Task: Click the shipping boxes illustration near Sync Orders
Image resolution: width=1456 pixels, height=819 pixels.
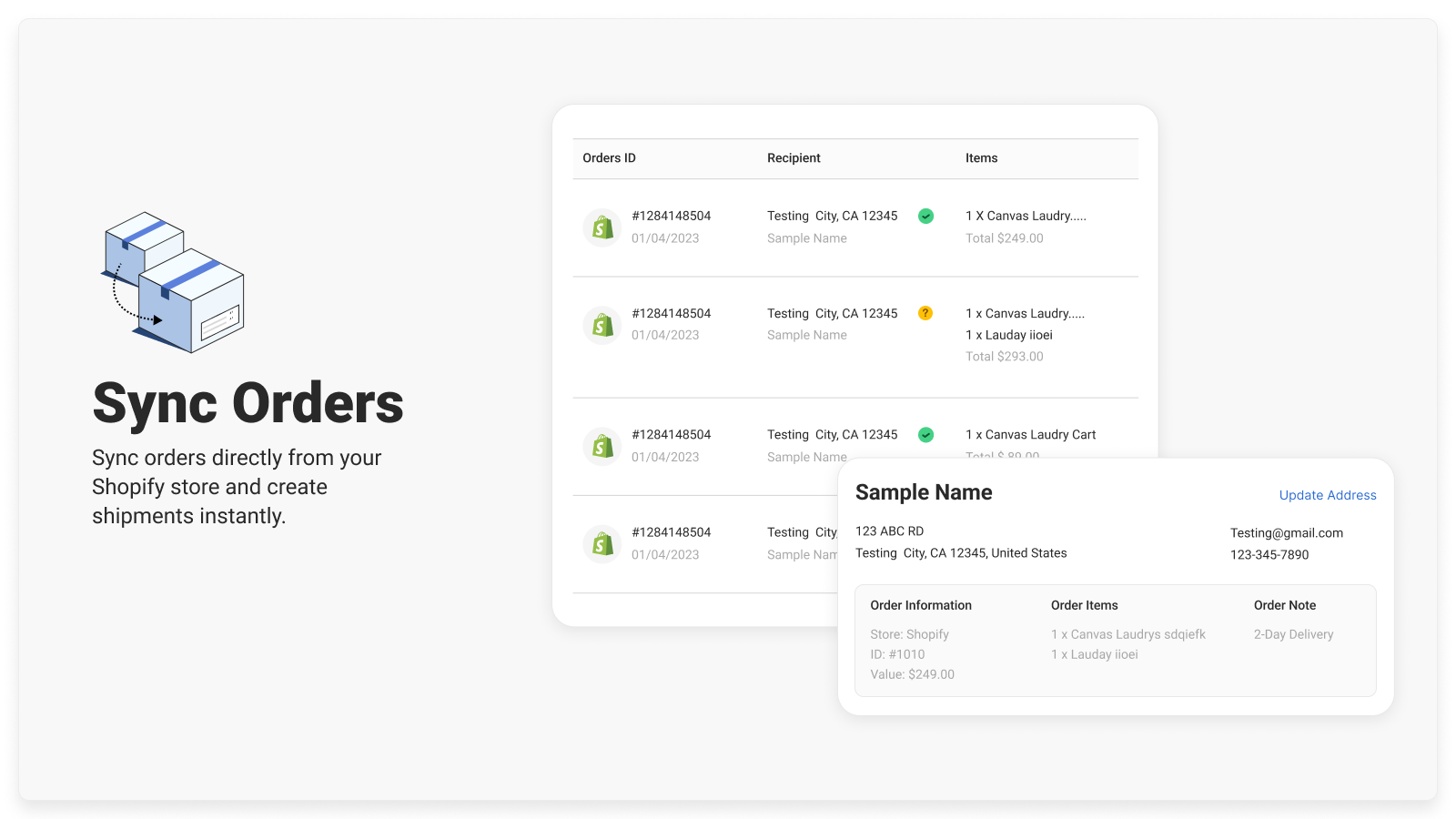Action: click(173, 282)
